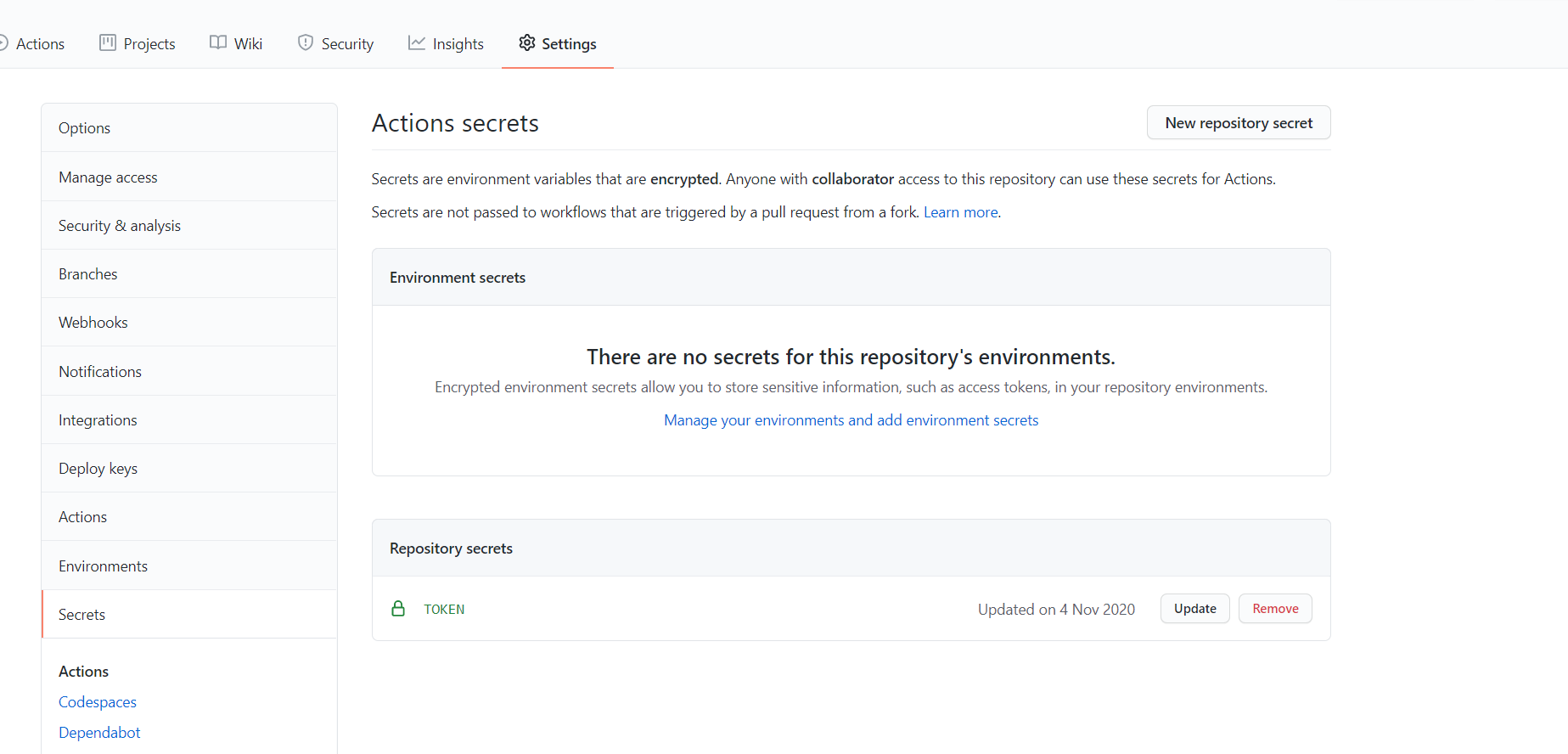
Task: Click the Projects board icon
Action: 108,43
